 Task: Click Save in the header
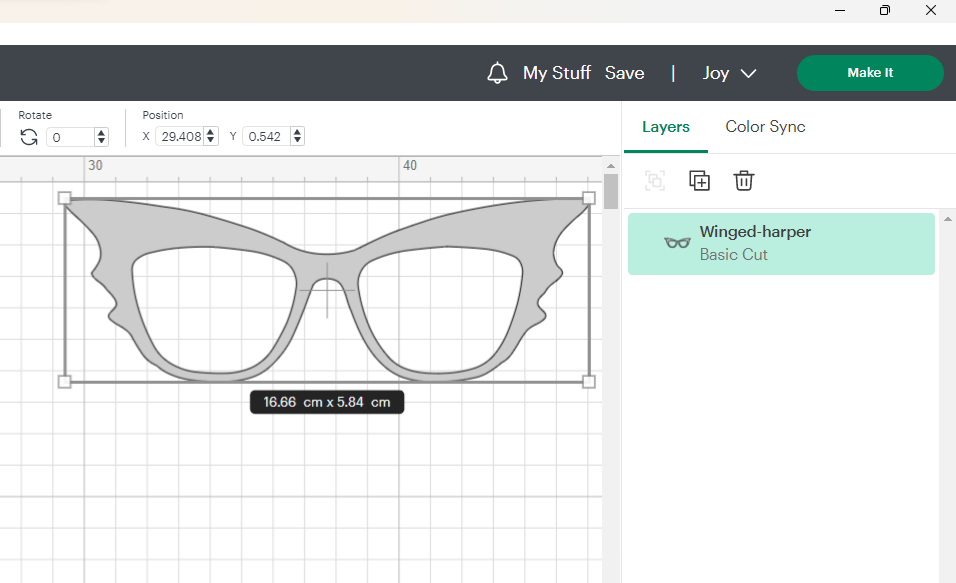[x=624, y=73]
